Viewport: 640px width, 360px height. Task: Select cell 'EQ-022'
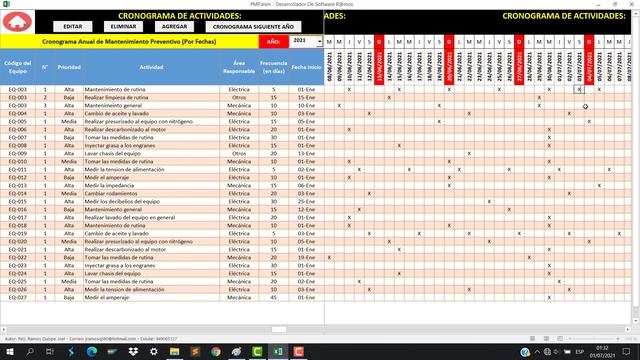(x=18, y=258)
